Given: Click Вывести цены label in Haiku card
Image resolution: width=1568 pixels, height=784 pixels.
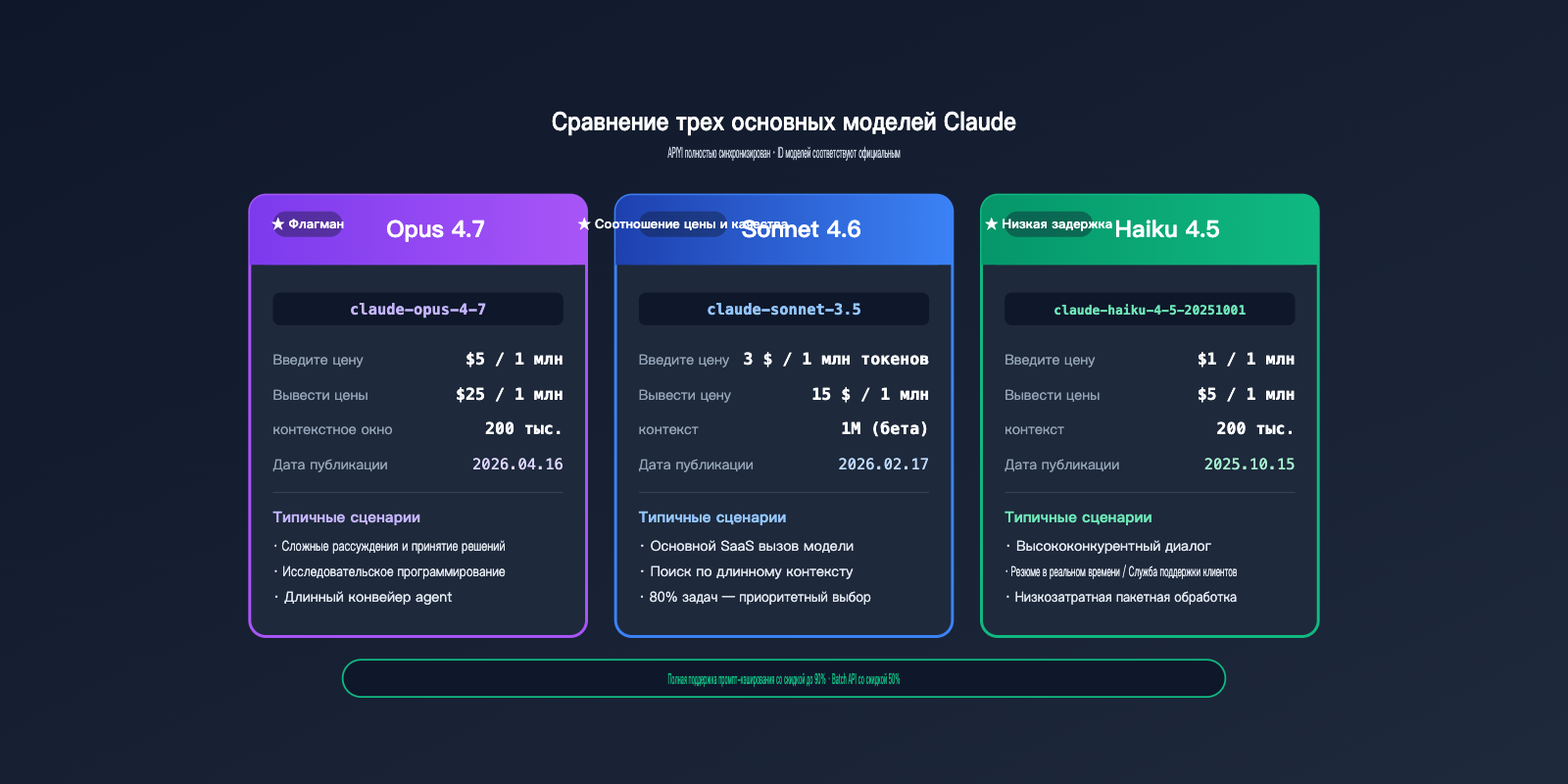Looking at the screenshot, I should point(1053,395).
